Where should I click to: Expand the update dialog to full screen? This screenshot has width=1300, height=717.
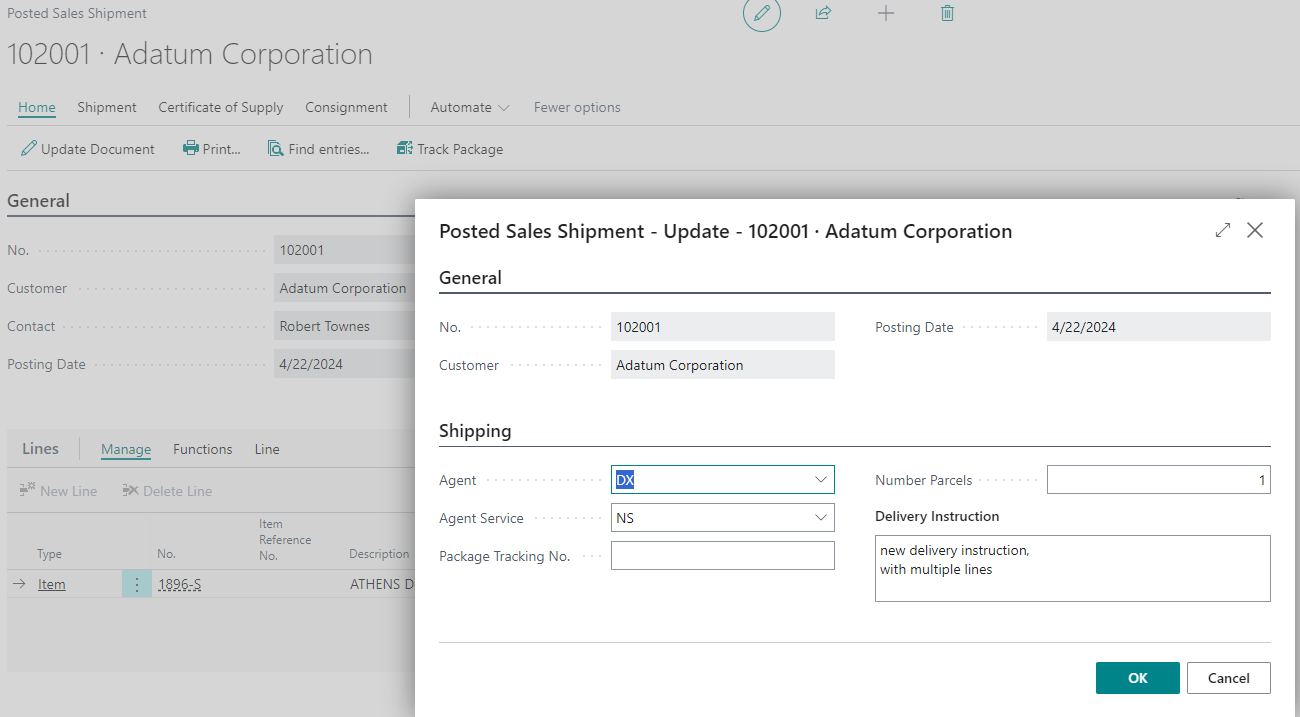pyautogui.click(x=1222, y=231)
